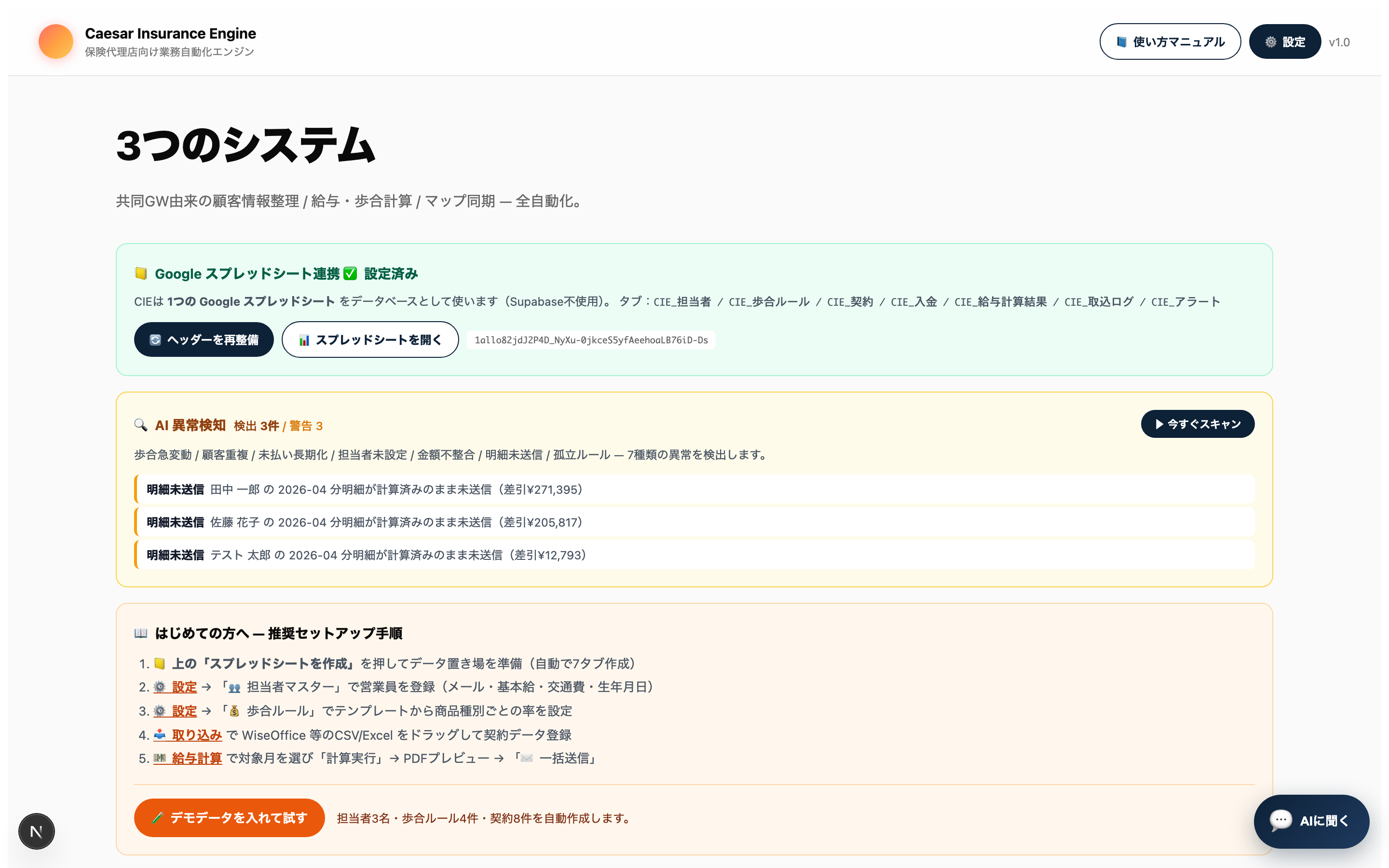Click the green checkmark 設定済み icon

coord(350,273)
